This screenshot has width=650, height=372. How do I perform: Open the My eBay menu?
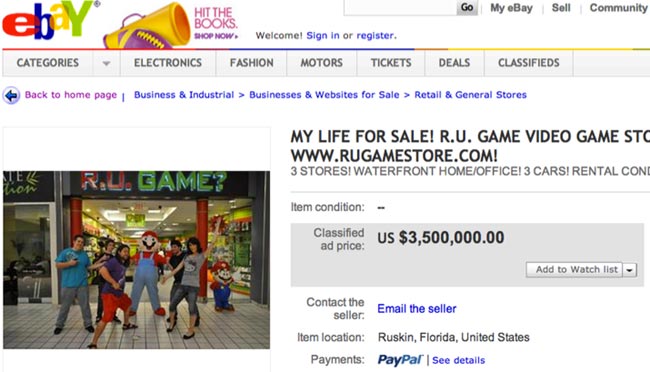coord(511,8)
